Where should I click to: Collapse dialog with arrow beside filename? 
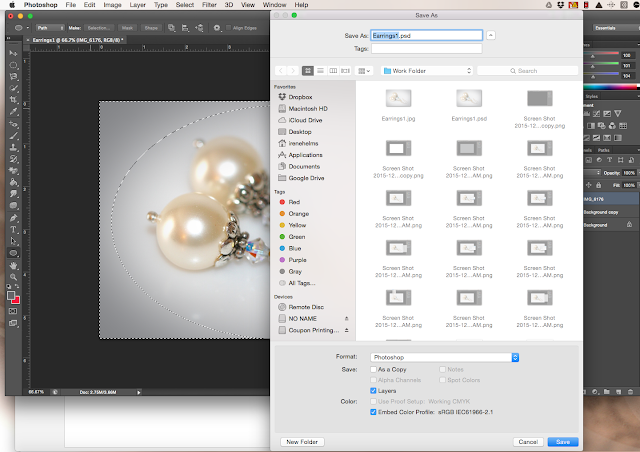click(x=491, y=35)
